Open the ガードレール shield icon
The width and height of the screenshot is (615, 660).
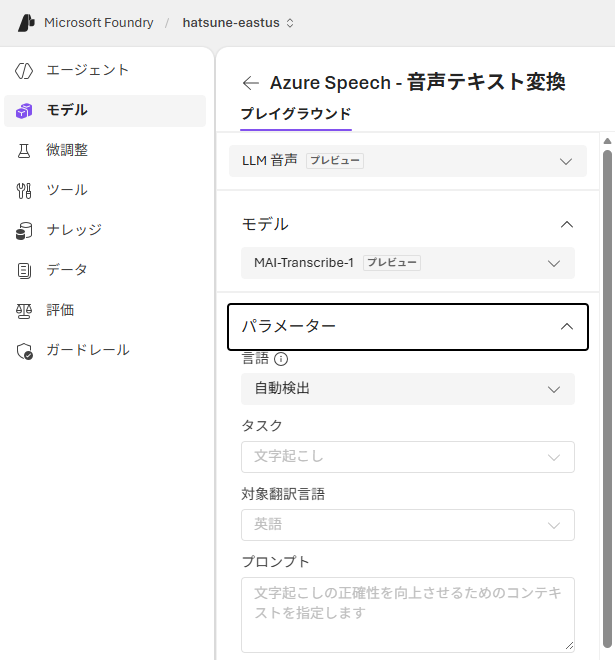coord(24,351)
